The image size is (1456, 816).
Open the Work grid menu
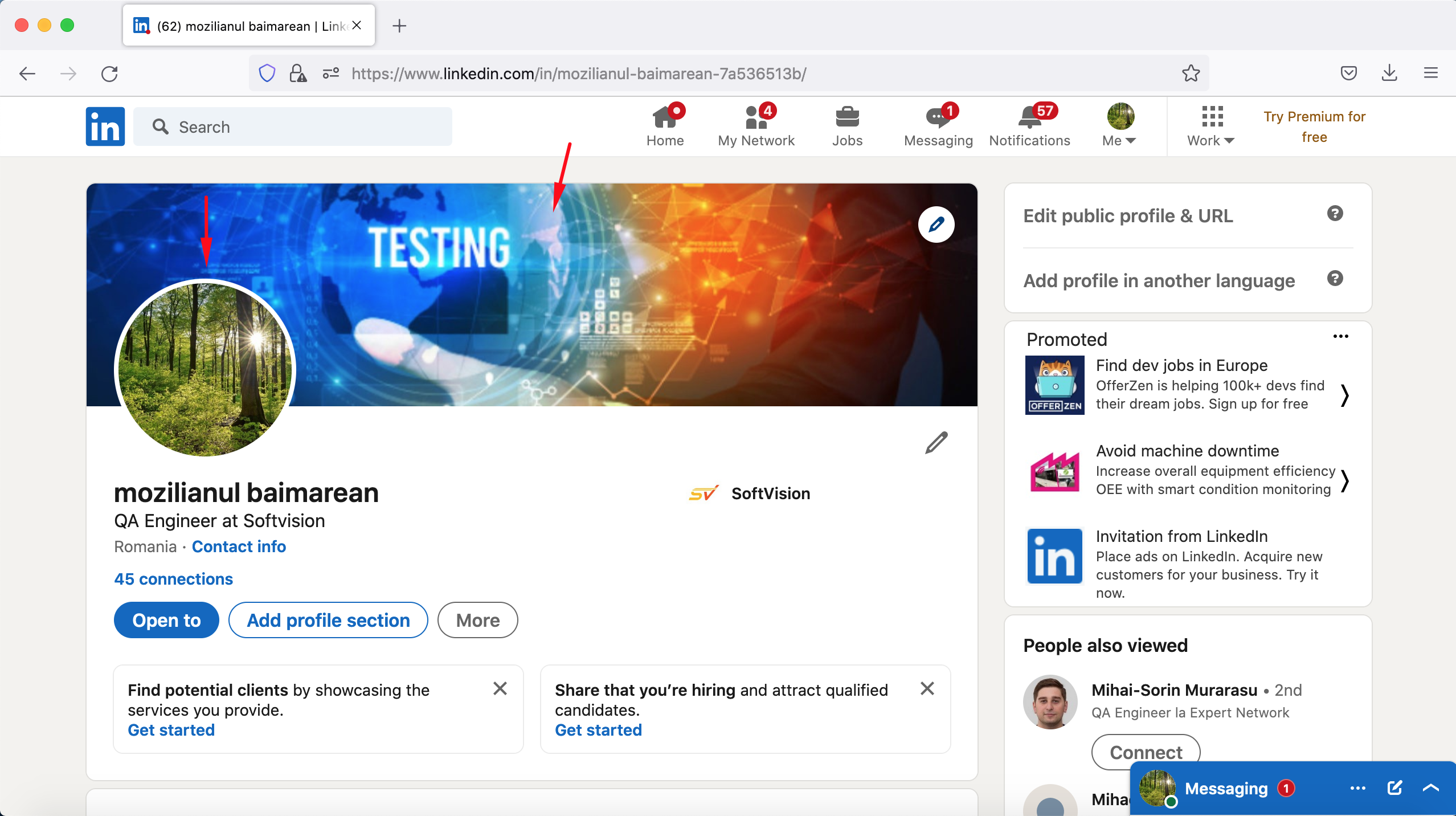[1210, 125]
